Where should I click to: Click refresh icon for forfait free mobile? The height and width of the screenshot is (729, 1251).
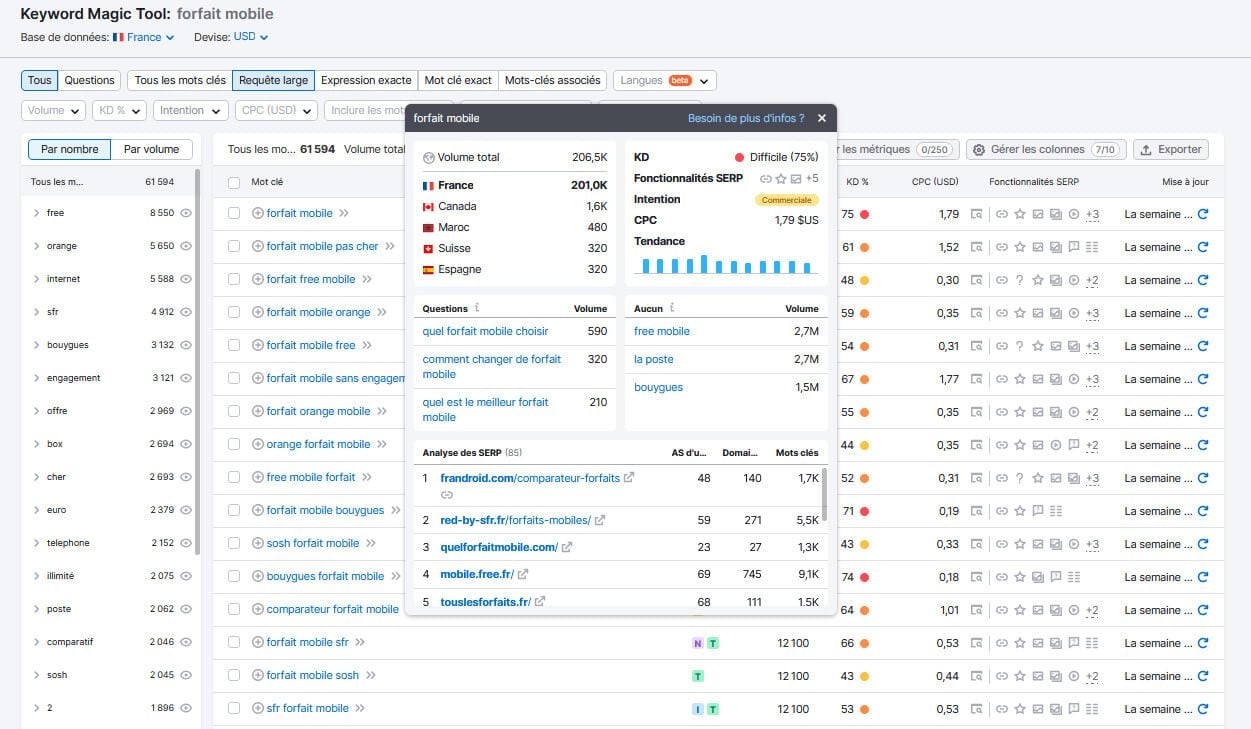tap(1203, 280)
